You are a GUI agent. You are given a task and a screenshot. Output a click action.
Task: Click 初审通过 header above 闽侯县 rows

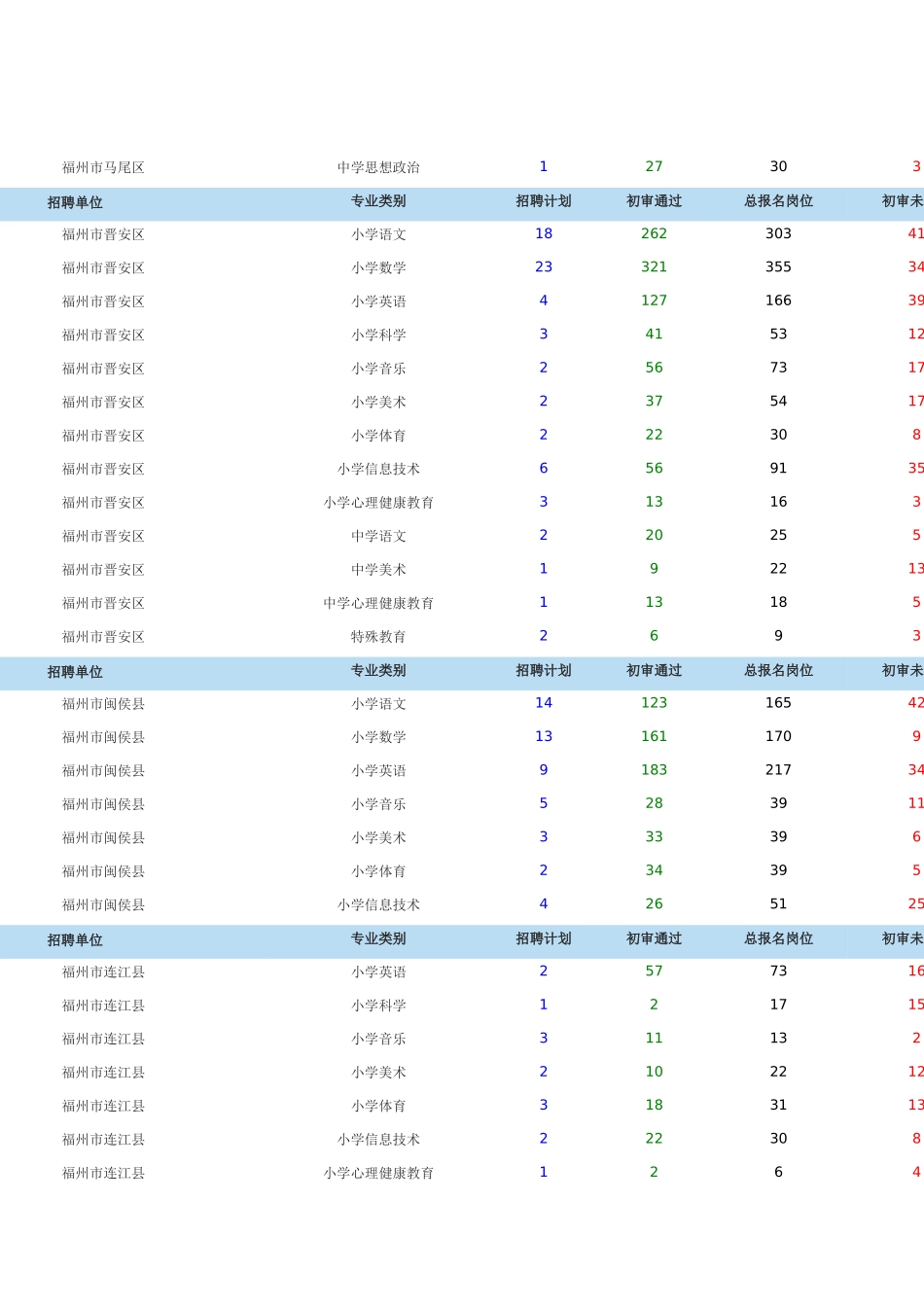pyautogui.click(x=654, y=671)
